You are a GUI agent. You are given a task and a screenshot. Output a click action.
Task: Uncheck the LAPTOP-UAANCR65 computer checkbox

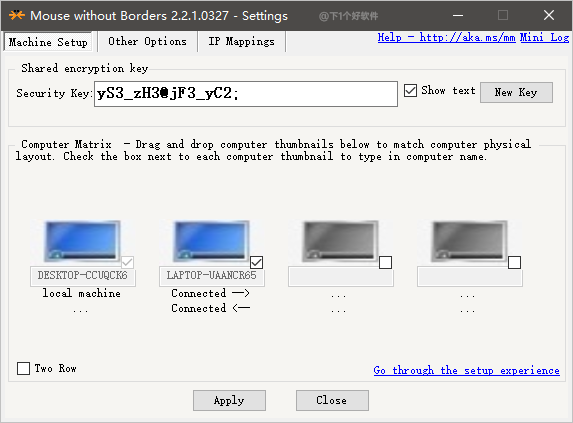tap(257, 262)
